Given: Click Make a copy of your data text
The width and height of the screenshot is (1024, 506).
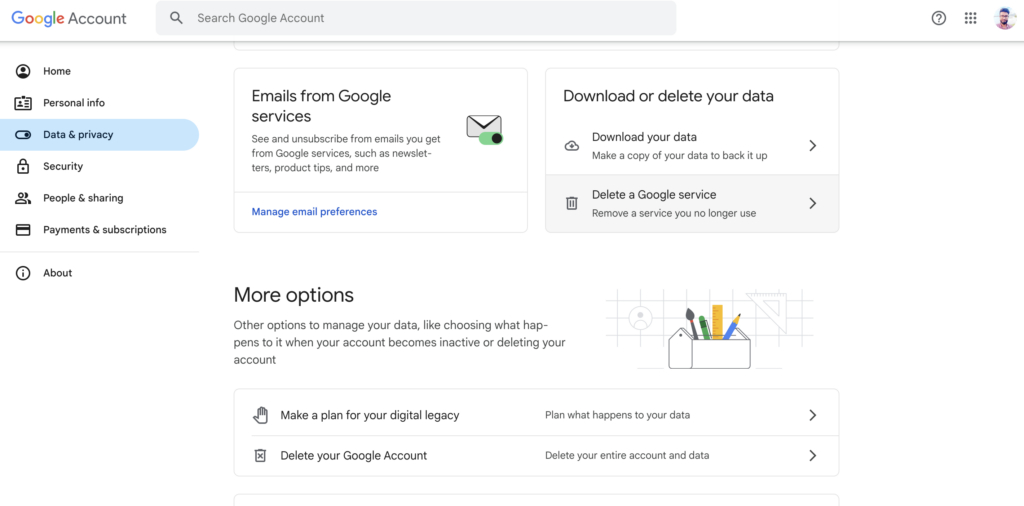Looking at the screenshot, I should [679, 156].
